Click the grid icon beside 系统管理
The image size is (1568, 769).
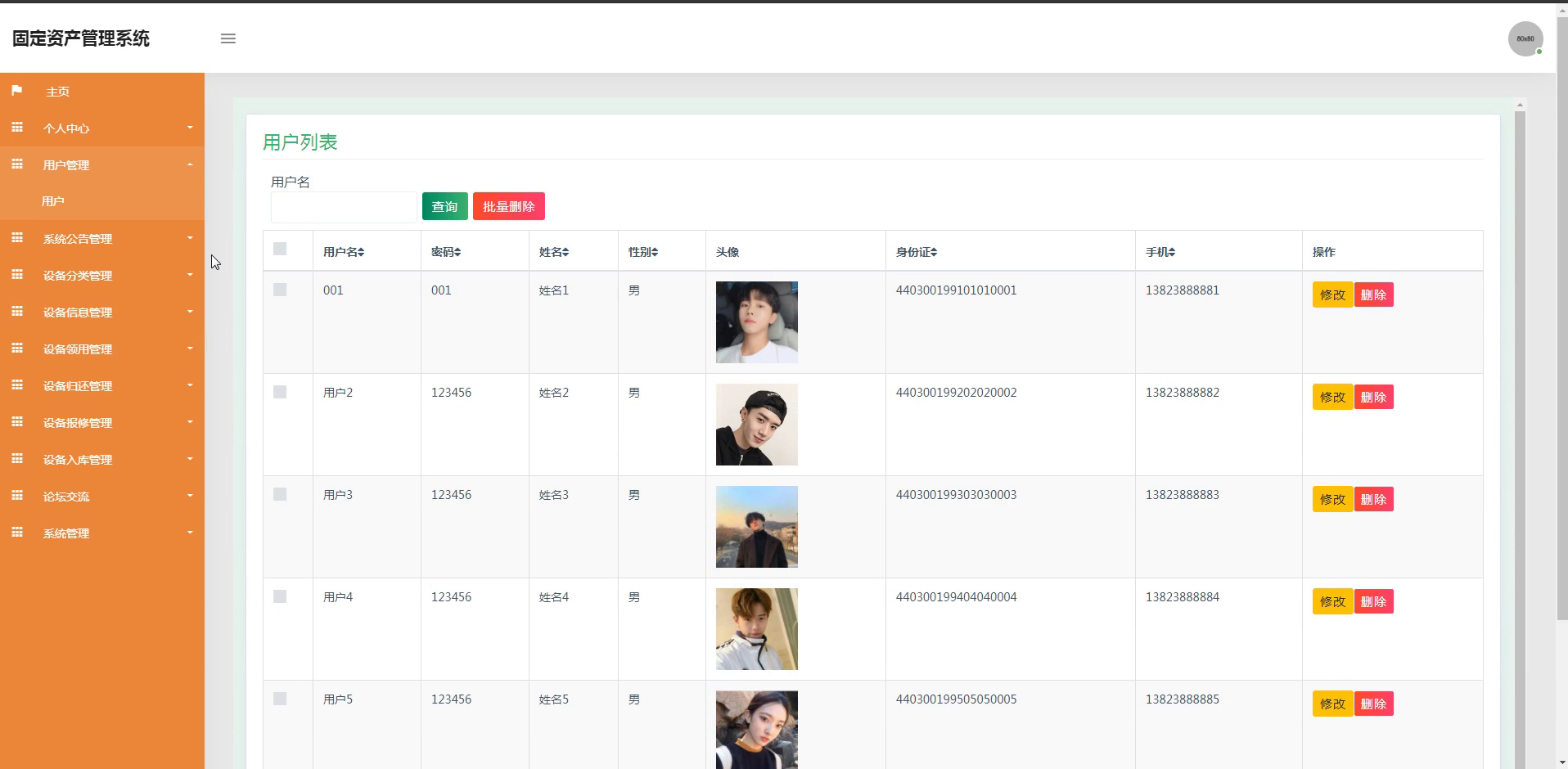click(16, 533)
